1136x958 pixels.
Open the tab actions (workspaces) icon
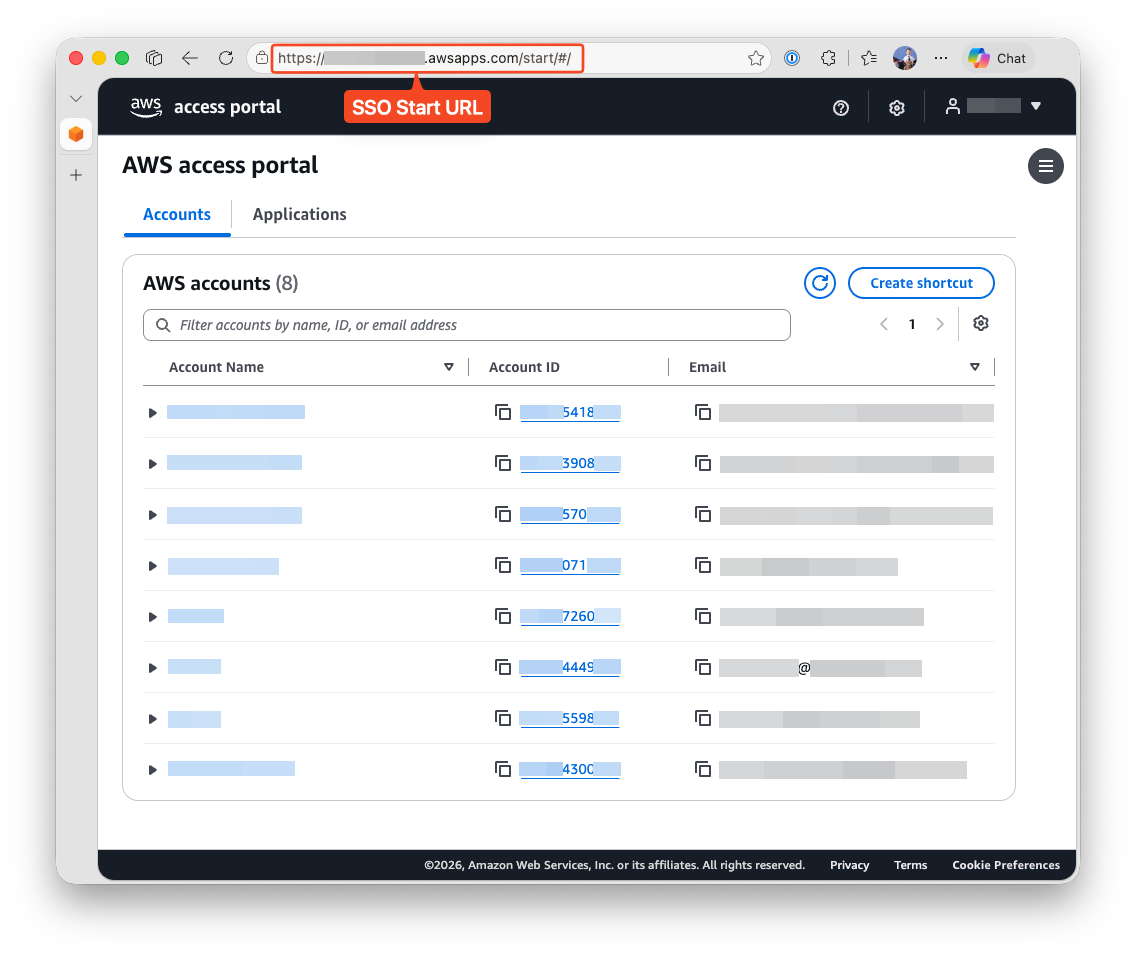pyautogui.click(x=154, y=58)
